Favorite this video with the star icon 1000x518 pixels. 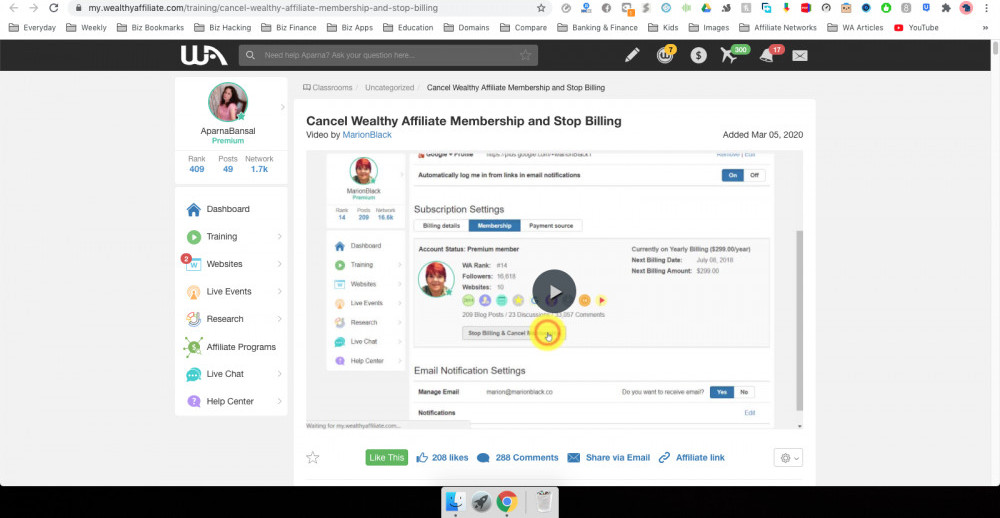click(x=313, y=457)
